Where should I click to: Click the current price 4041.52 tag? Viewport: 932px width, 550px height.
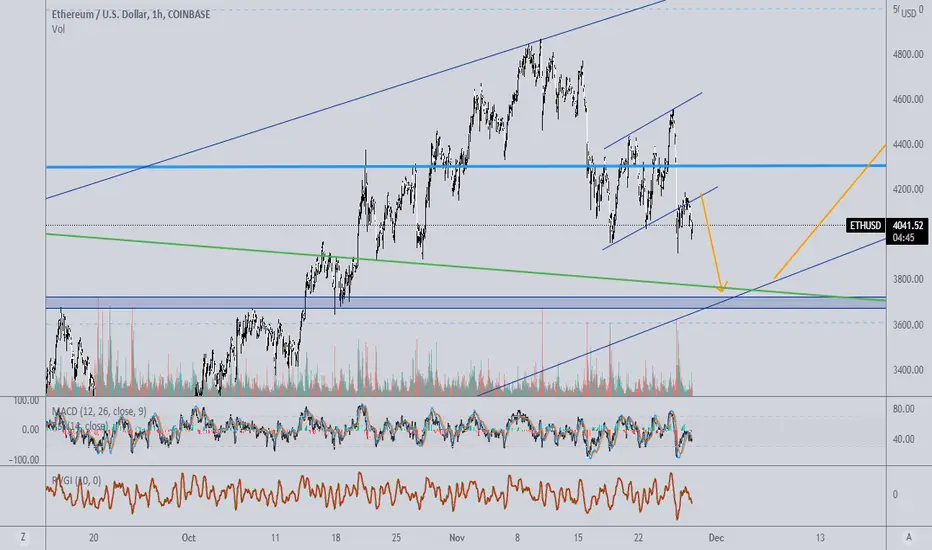(908, 225)
